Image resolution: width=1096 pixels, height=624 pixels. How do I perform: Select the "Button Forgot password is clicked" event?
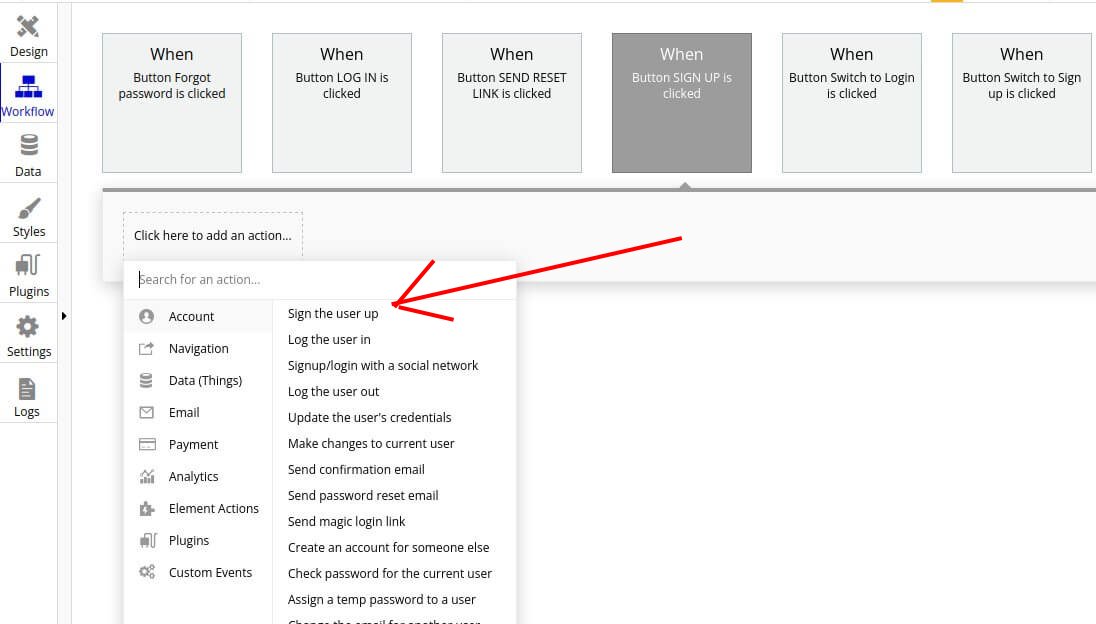point(172,103)
